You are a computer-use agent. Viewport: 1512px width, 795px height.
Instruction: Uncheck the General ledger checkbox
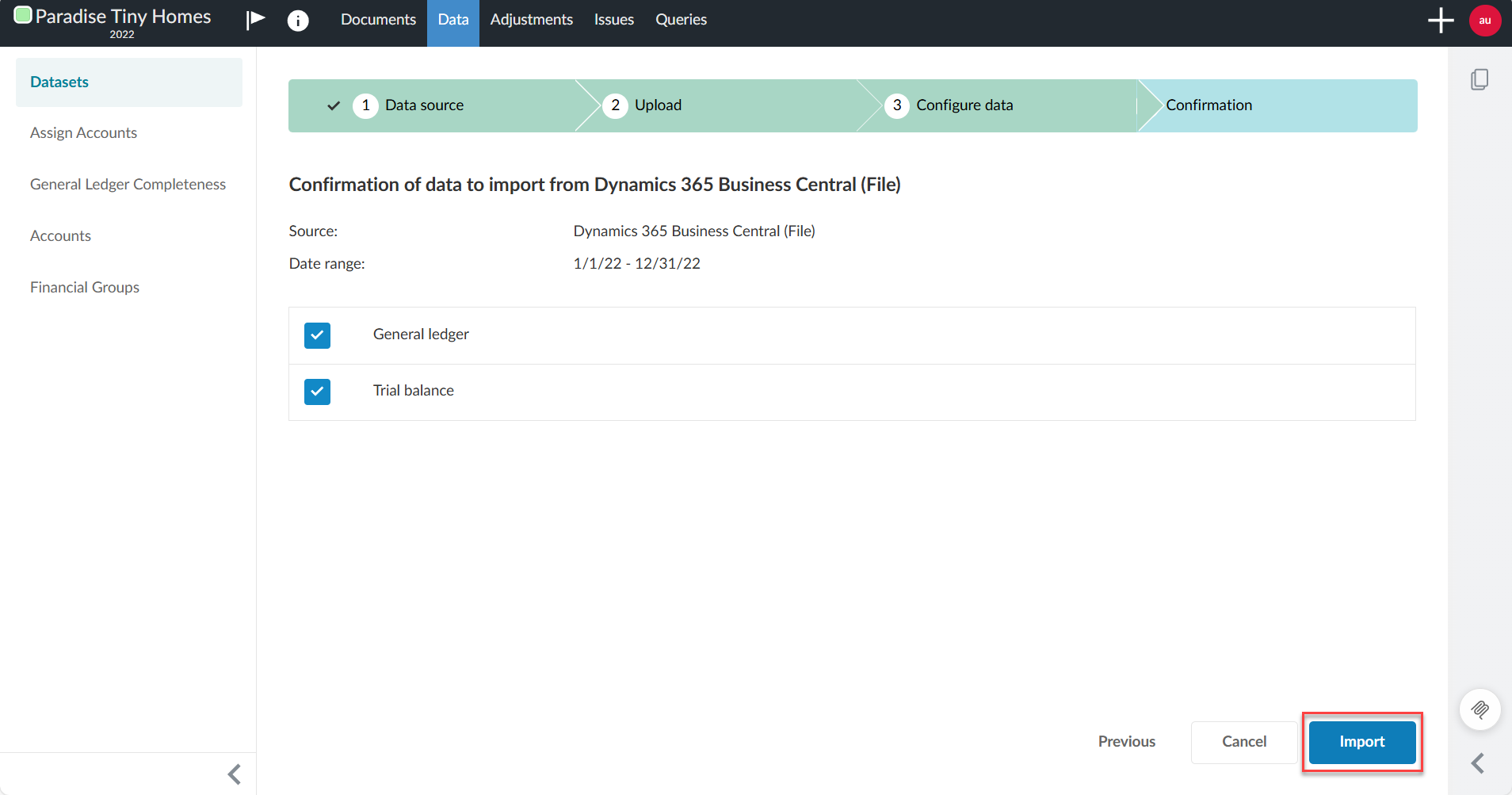click(x=317, y=335)
